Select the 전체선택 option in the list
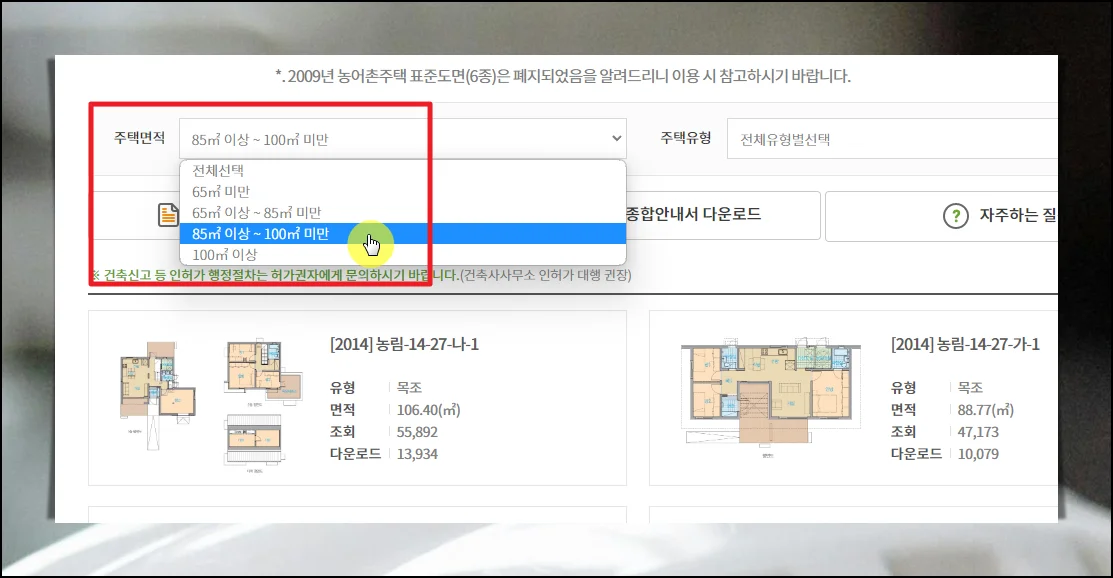The width and height of the screenshot is (1113, 578). [218, 171]
